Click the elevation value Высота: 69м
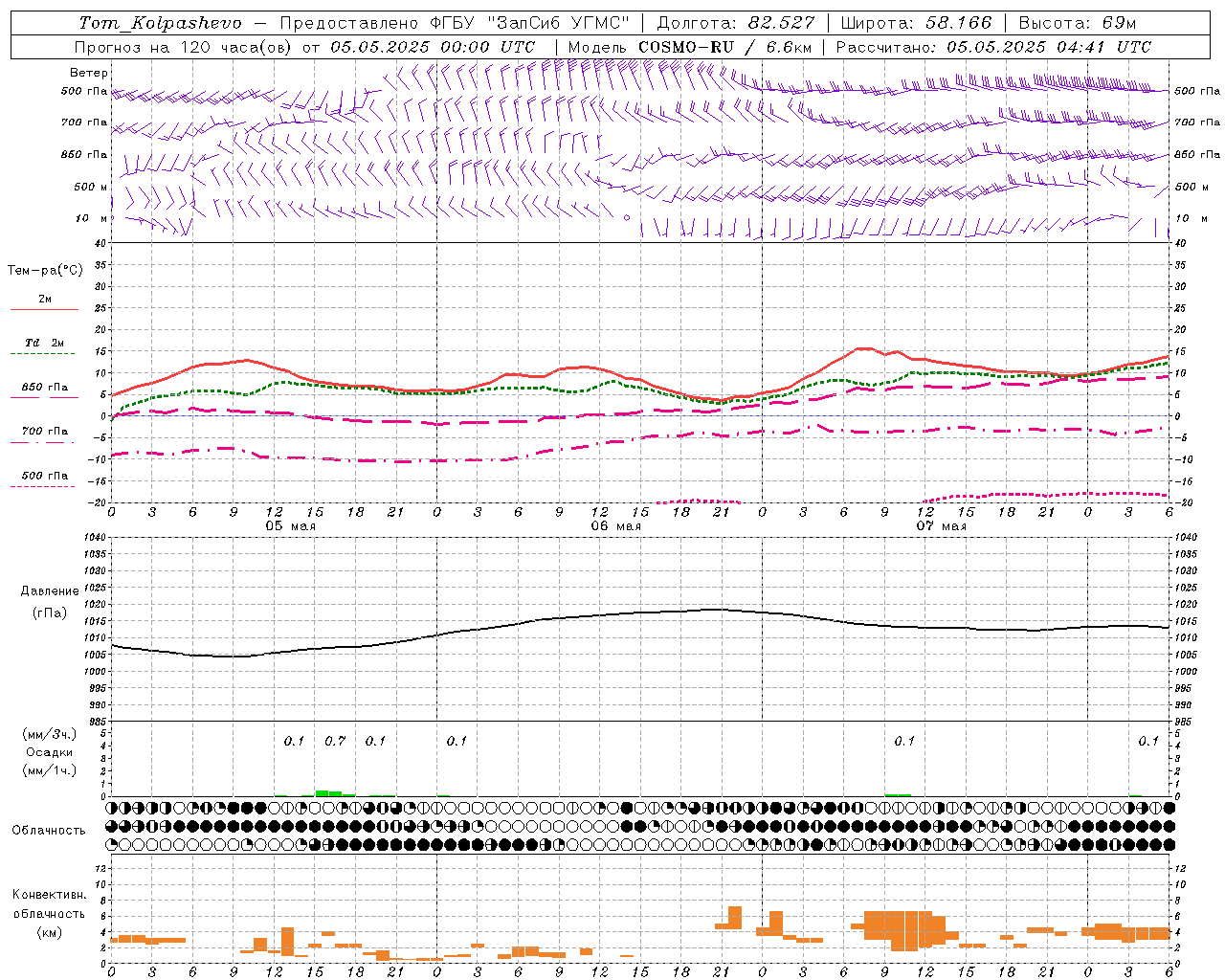 pyautogui.click(x=1078, y=23)
